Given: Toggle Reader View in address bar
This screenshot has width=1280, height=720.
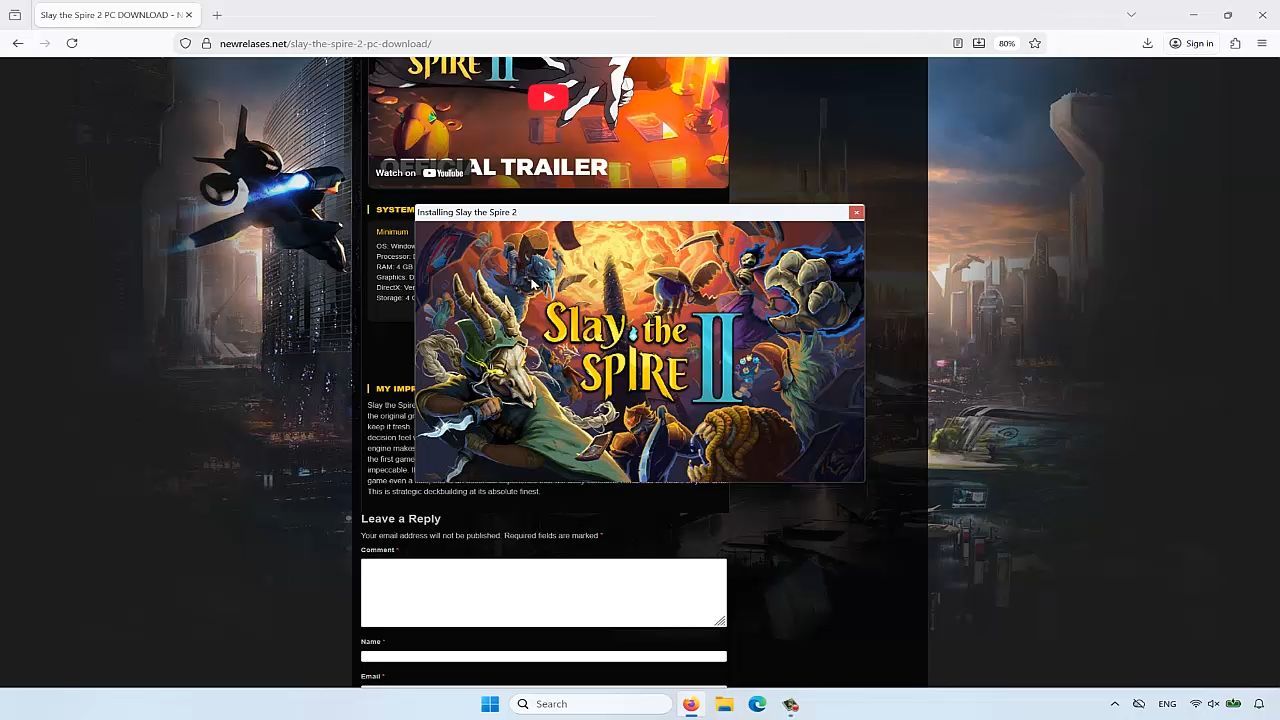Looking at the screenshot, I should 957,43.
